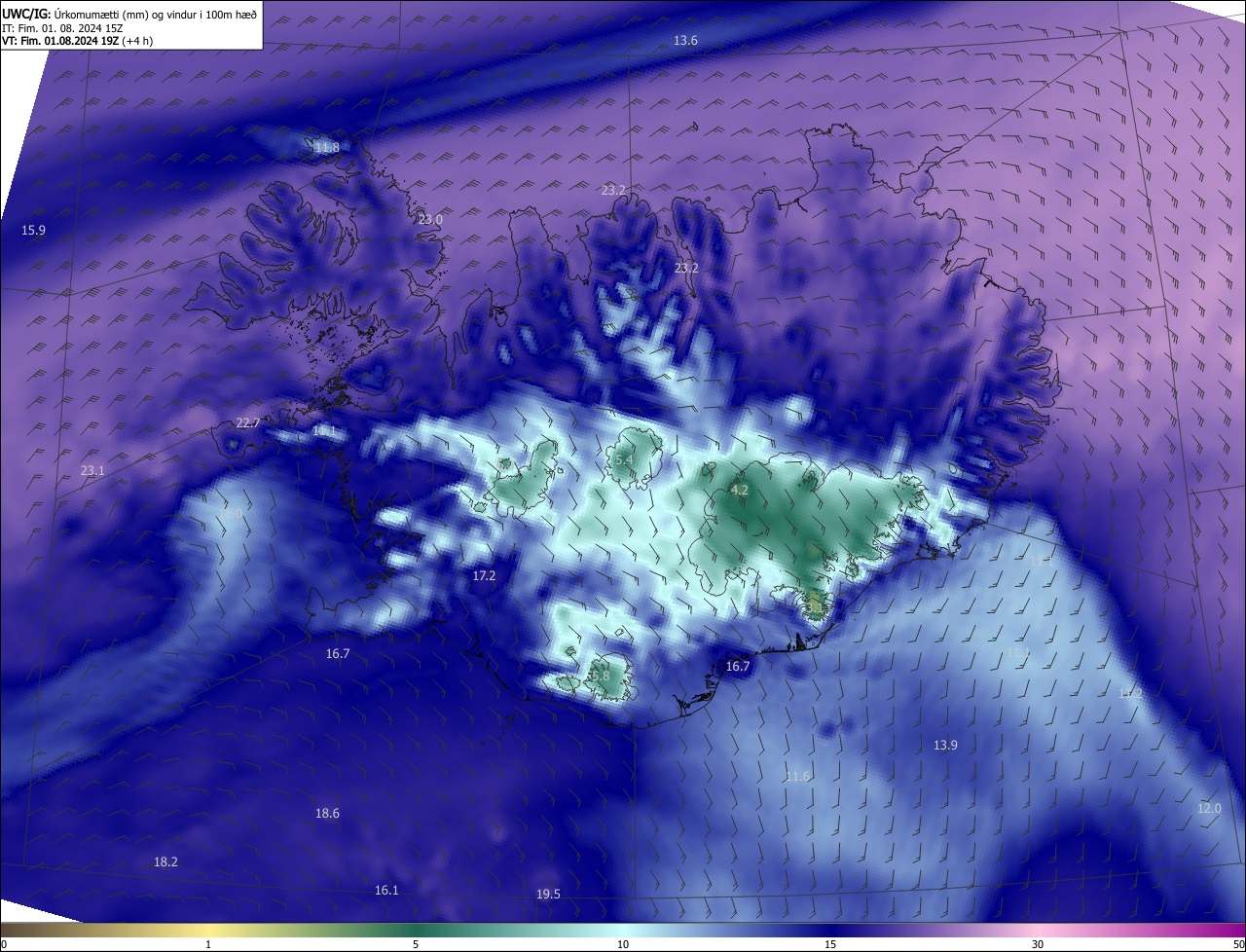Click the 'VT: Fim. 01.08.2024 19Z' line

(x=78, y=41)
